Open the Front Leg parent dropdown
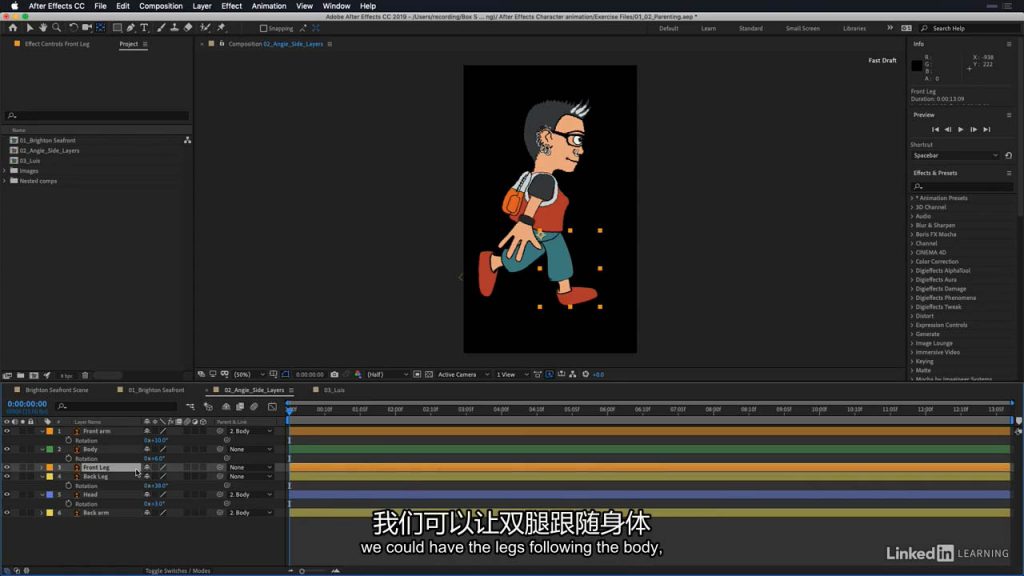The width and height of the screenshot is (1024, 576). click(x=250, y=468)
